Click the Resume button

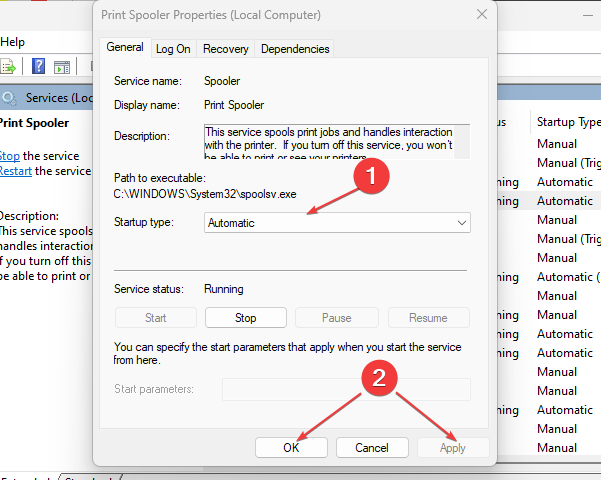click(429, 317)
